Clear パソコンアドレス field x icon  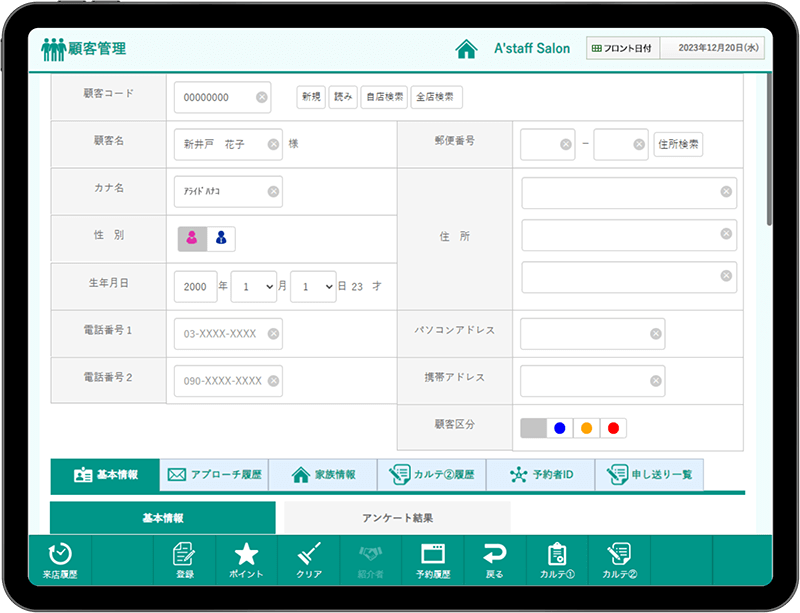(x=656, y=334)
